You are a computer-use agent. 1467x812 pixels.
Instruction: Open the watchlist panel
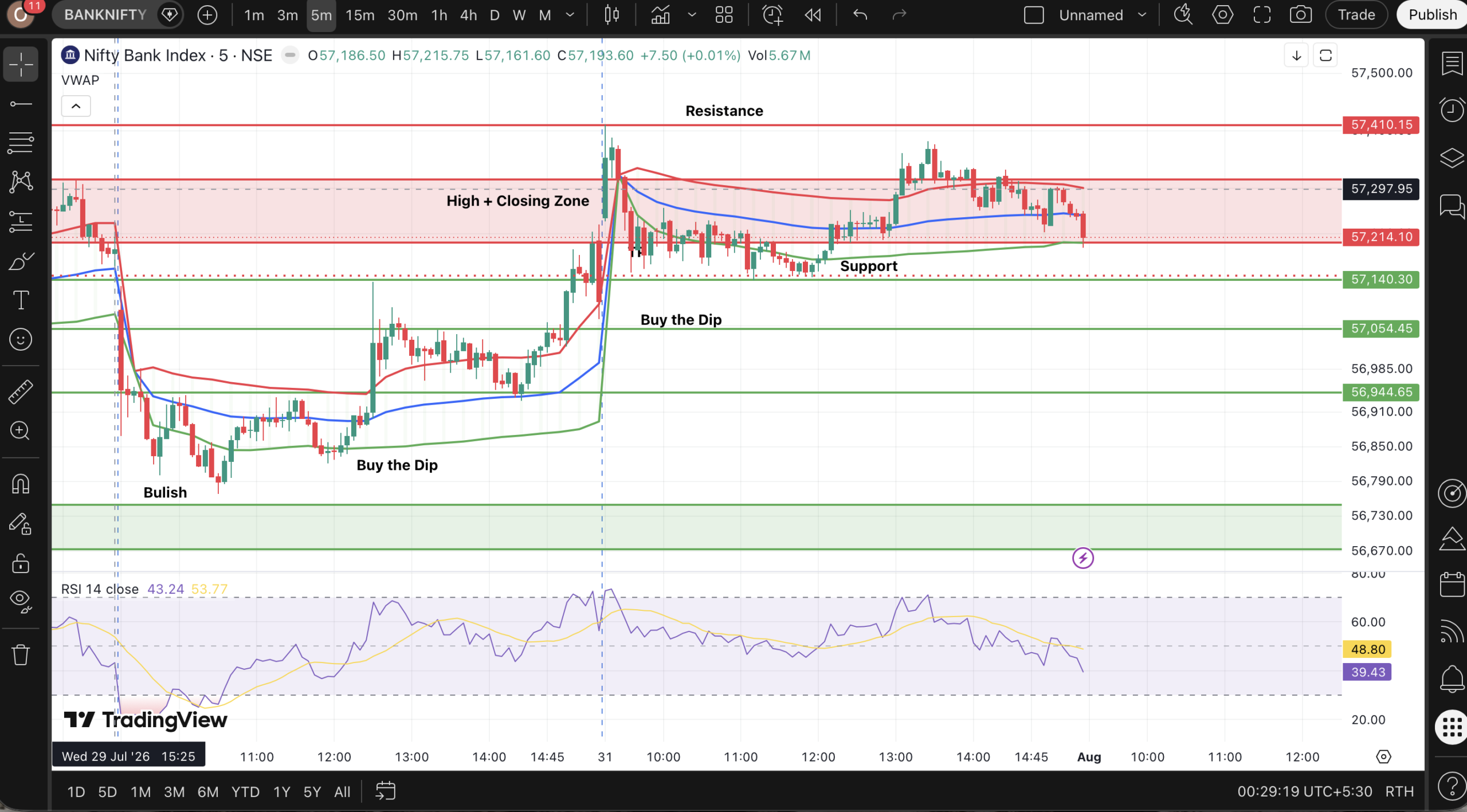(1452, 64)
